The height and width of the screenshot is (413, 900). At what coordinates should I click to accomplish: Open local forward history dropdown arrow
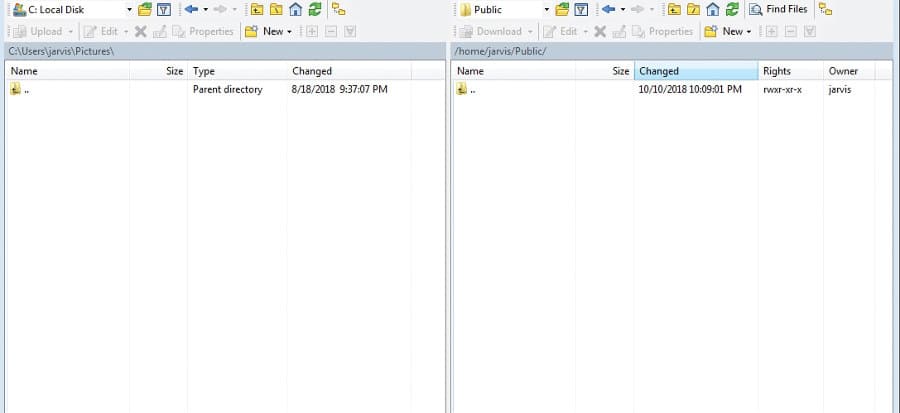click(x=234, y=10)
